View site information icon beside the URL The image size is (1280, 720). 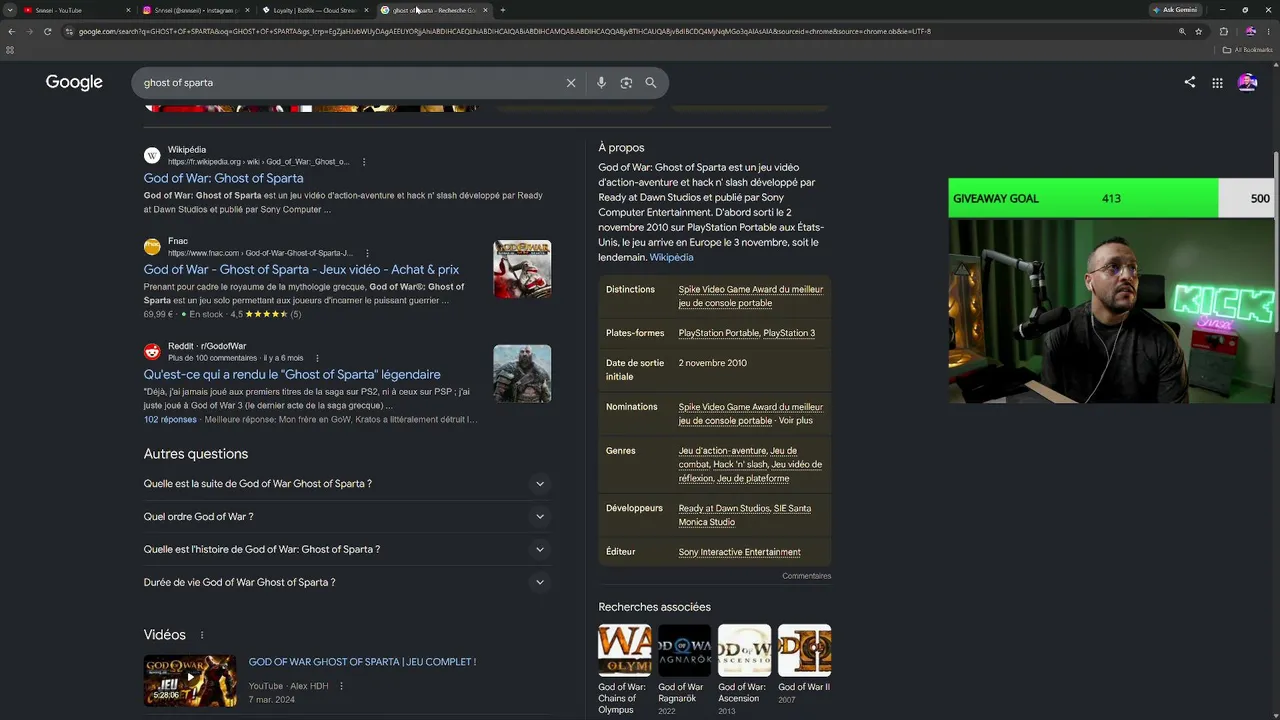pyautogui.click(x=69, y=31)
